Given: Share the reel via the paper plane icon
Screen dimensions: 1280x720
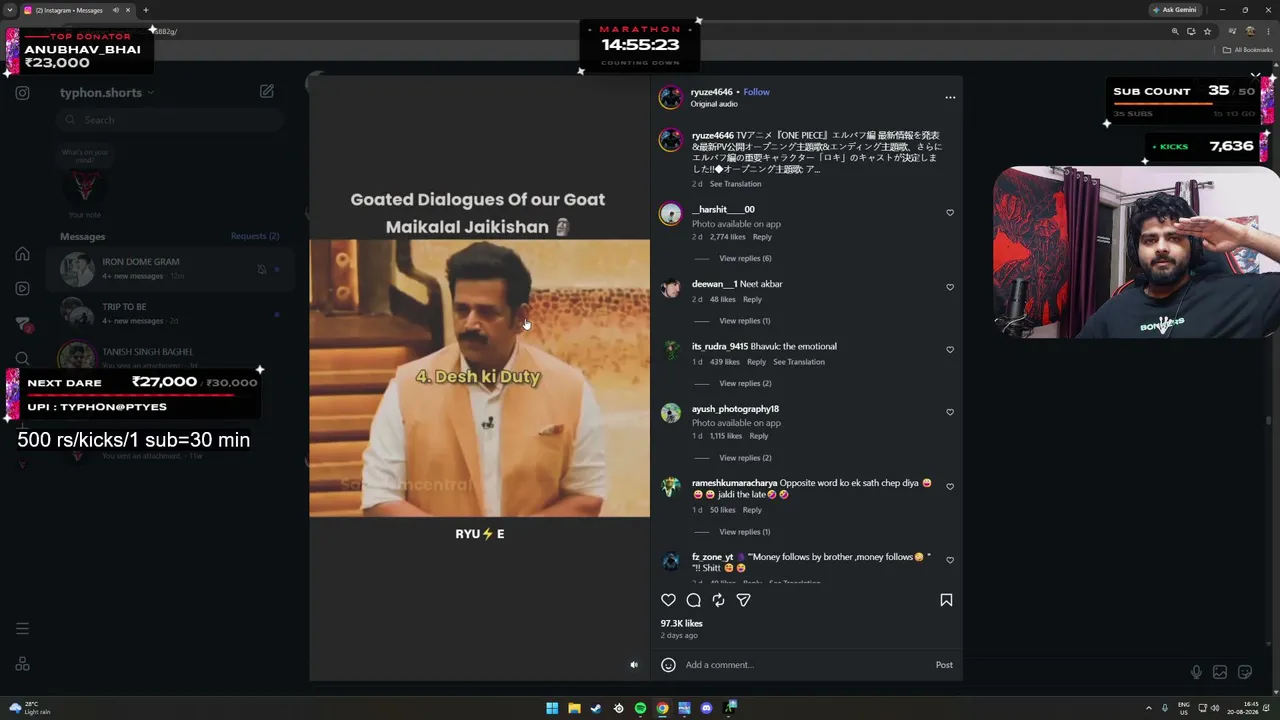Looking at the screenshot, I should coord(743,600).
